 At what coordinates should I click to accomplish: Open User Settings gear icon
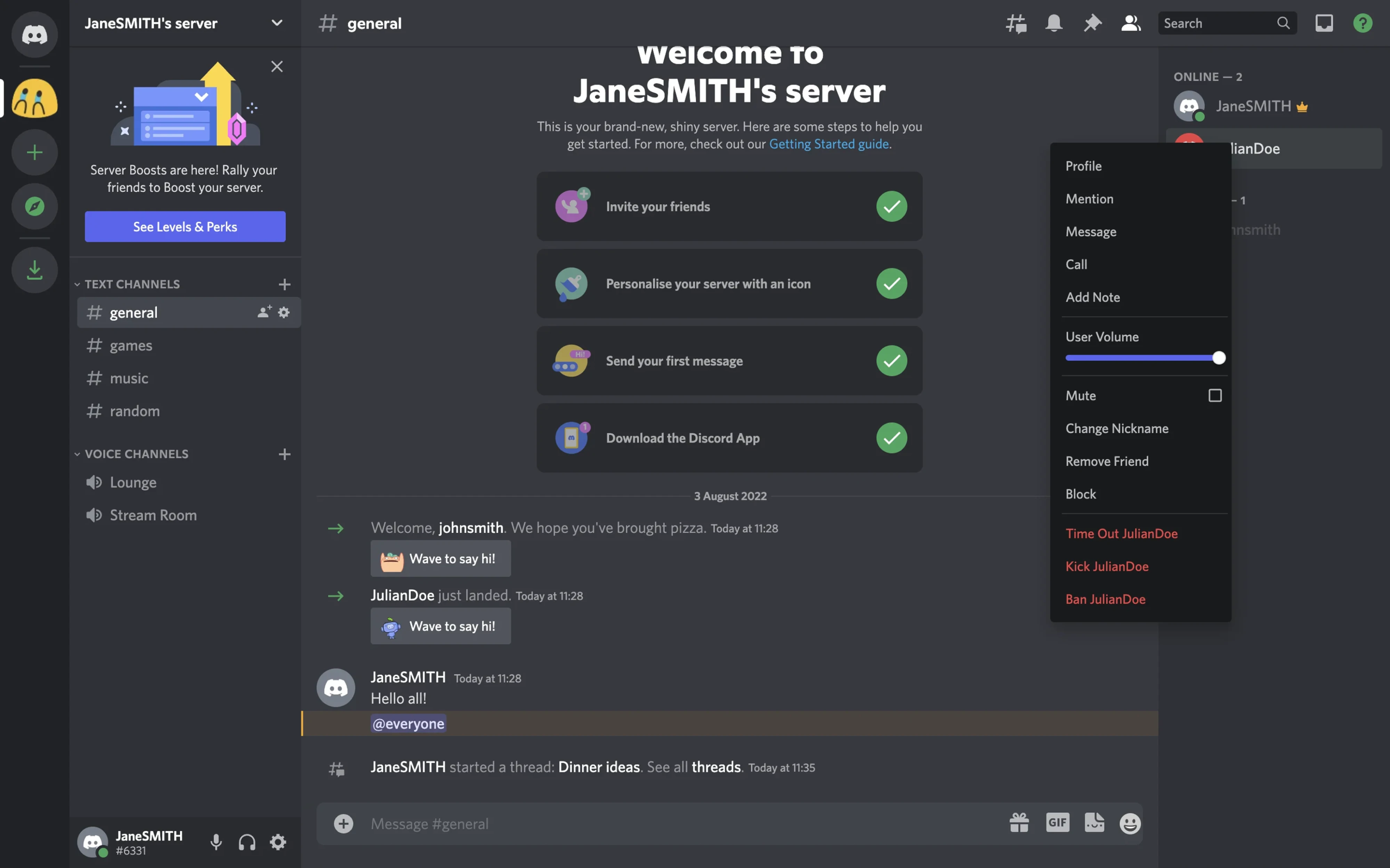click(278, 842)
